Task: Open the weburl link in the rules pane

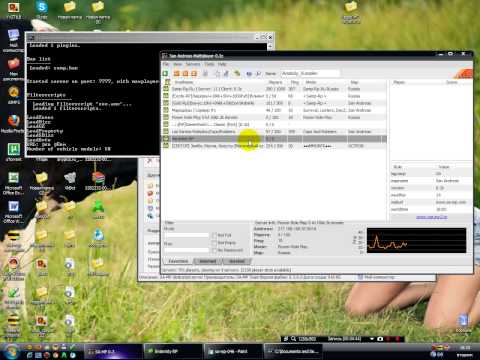Action: pyautogui.click(x=432, y=217)
